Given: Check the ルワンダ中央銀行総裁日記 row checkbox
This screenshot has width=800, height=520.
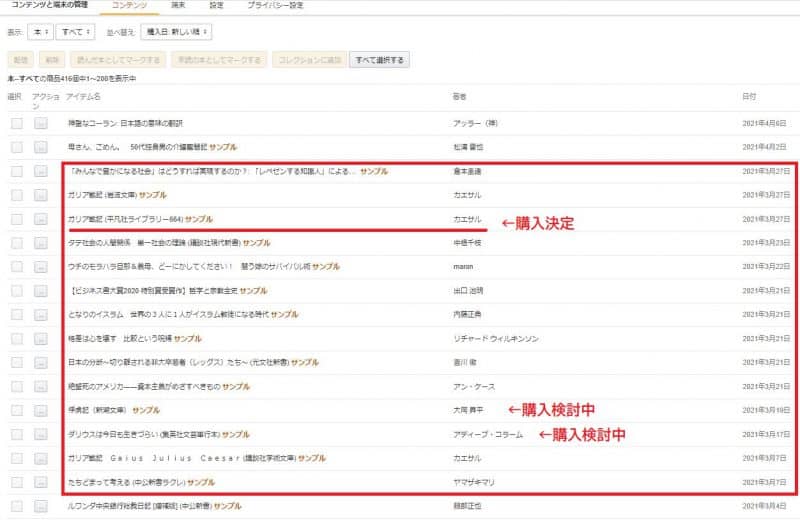Looking at the screenshot, I should click(16, 506).
